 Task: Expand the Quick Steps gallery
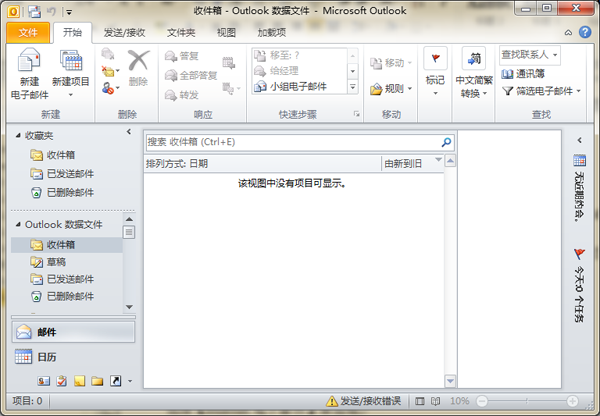(352, 87)
